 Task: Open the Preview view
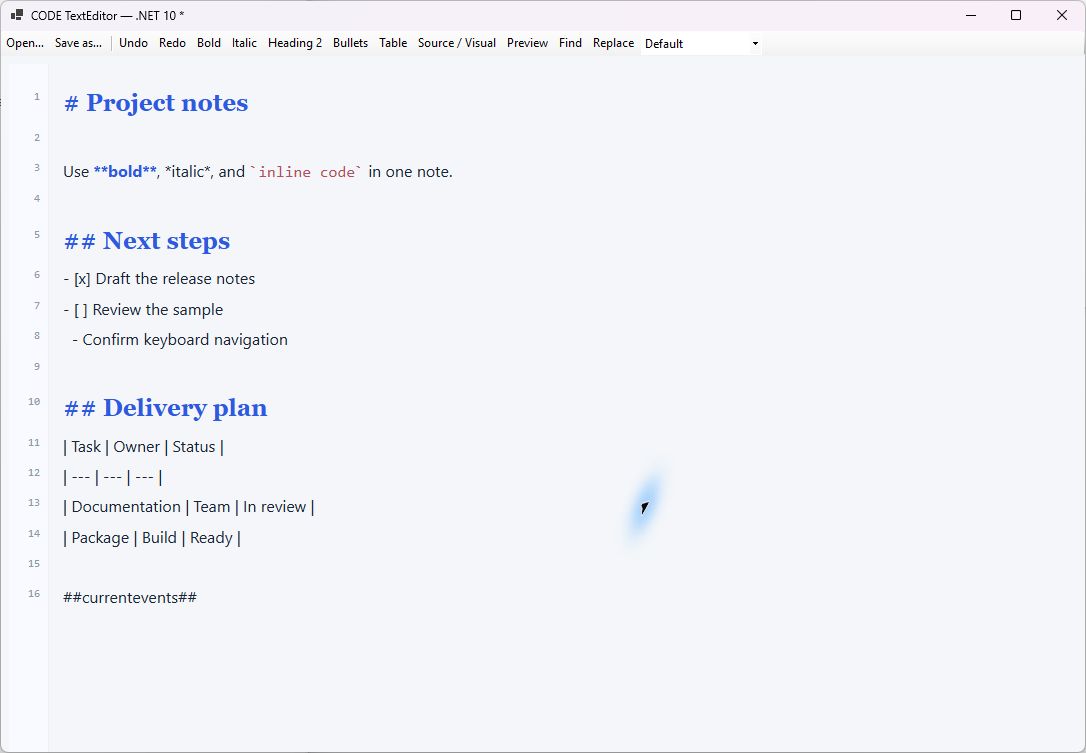pos(527,43)
